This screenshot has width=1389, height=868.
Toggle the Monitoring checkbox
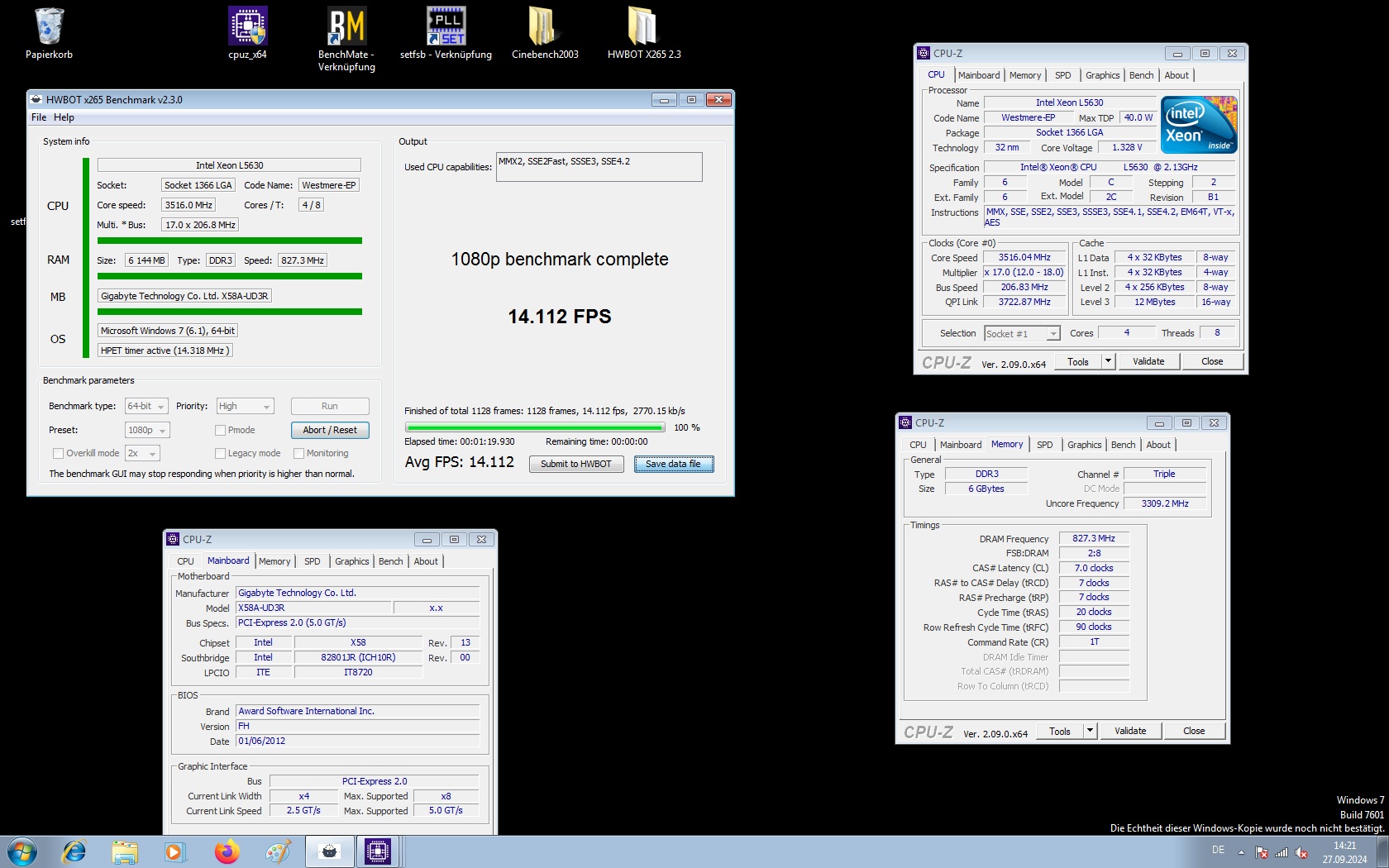(299, 453)
